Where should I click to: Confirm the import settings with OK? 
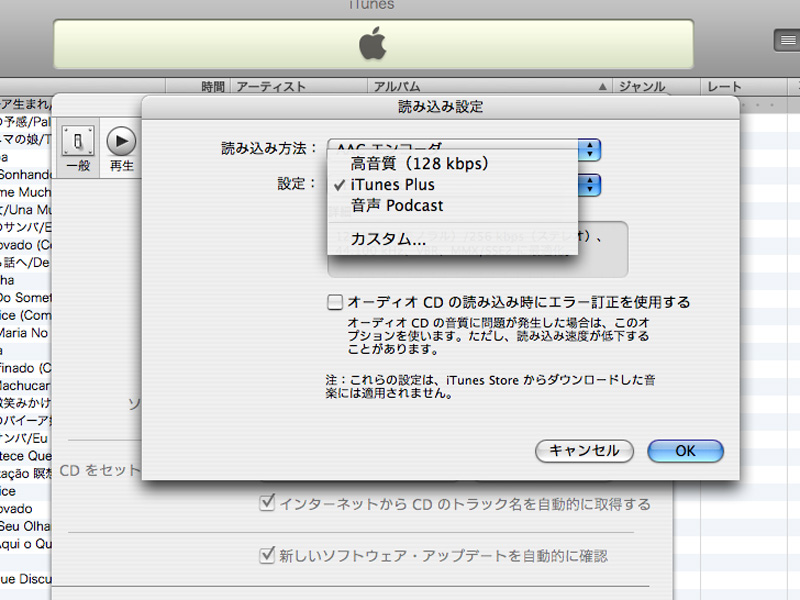click(x=685, y=451)
